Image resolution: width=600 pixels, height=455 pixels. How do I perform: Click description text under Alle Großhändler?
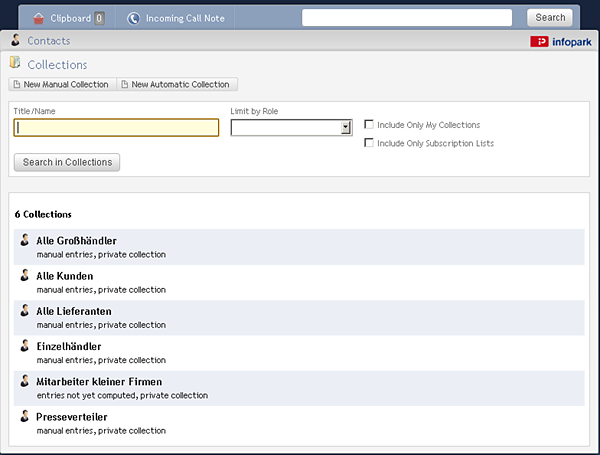pyautogui.click(x=101, y=254)
